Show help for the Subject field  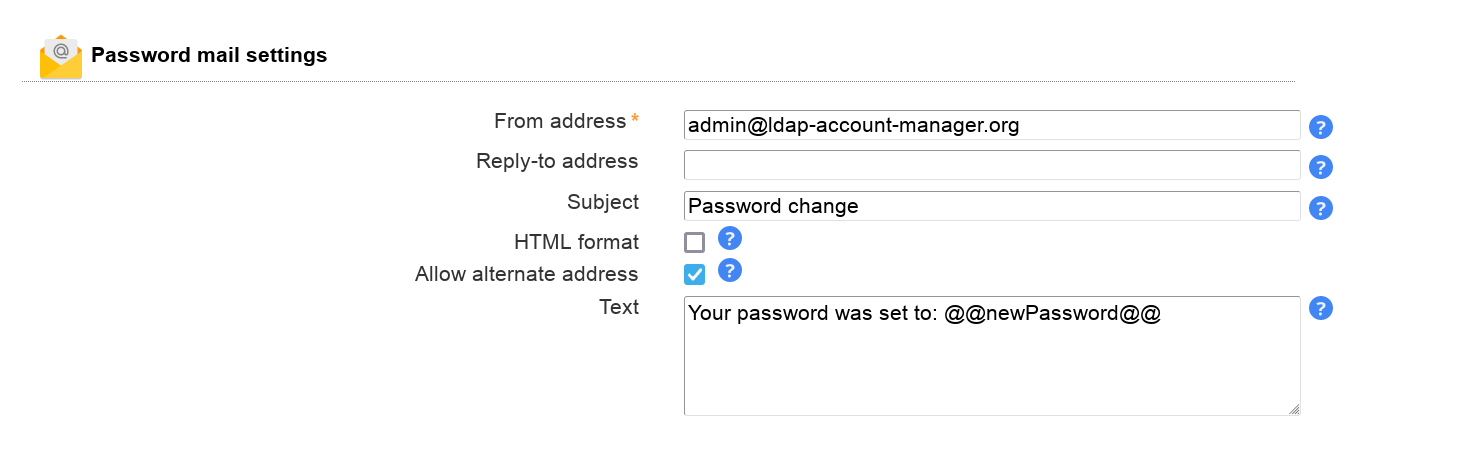click(1321, 208)
